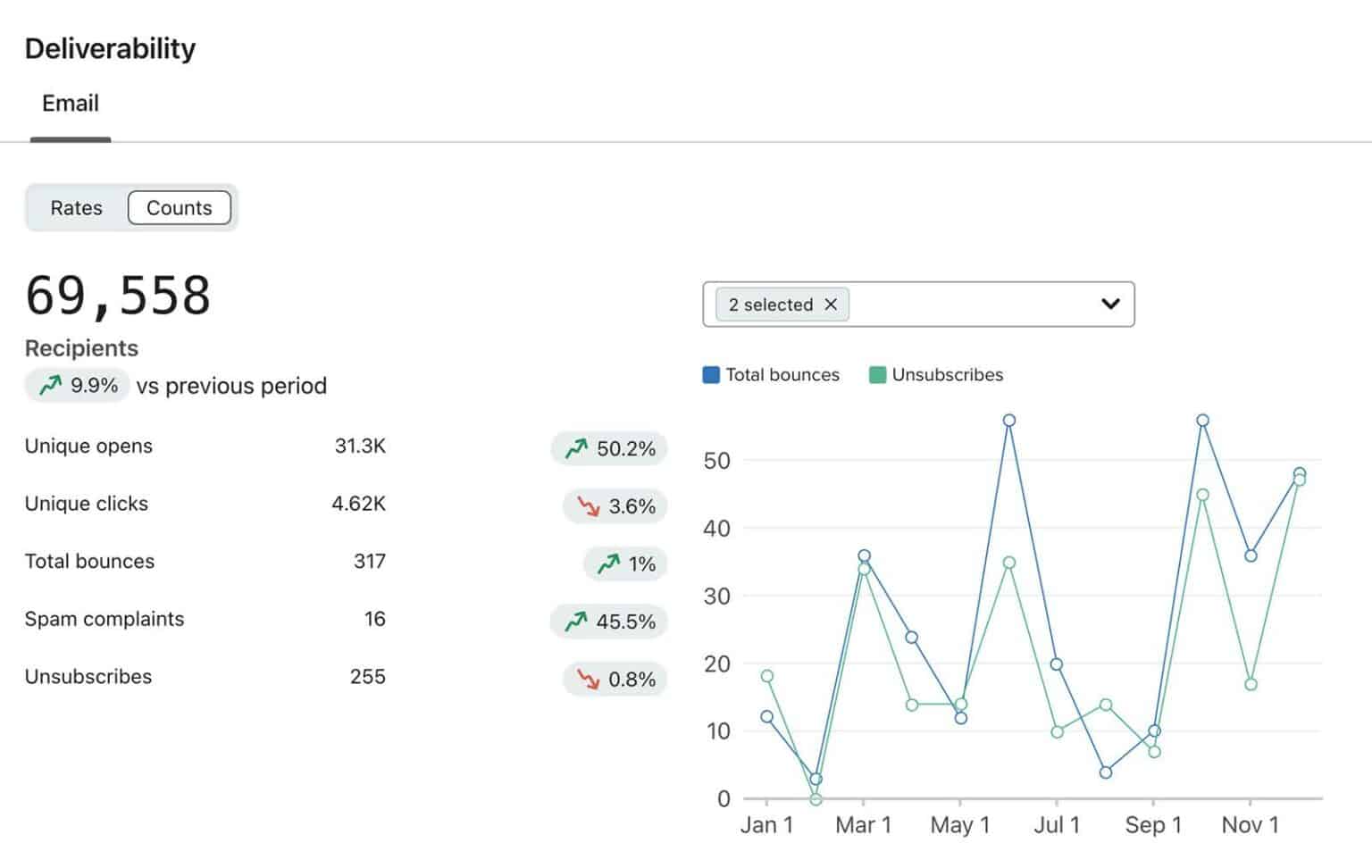Click the Nov 1 axis label on the chart
The image size is (1372, 868).
click(1249, 824)
